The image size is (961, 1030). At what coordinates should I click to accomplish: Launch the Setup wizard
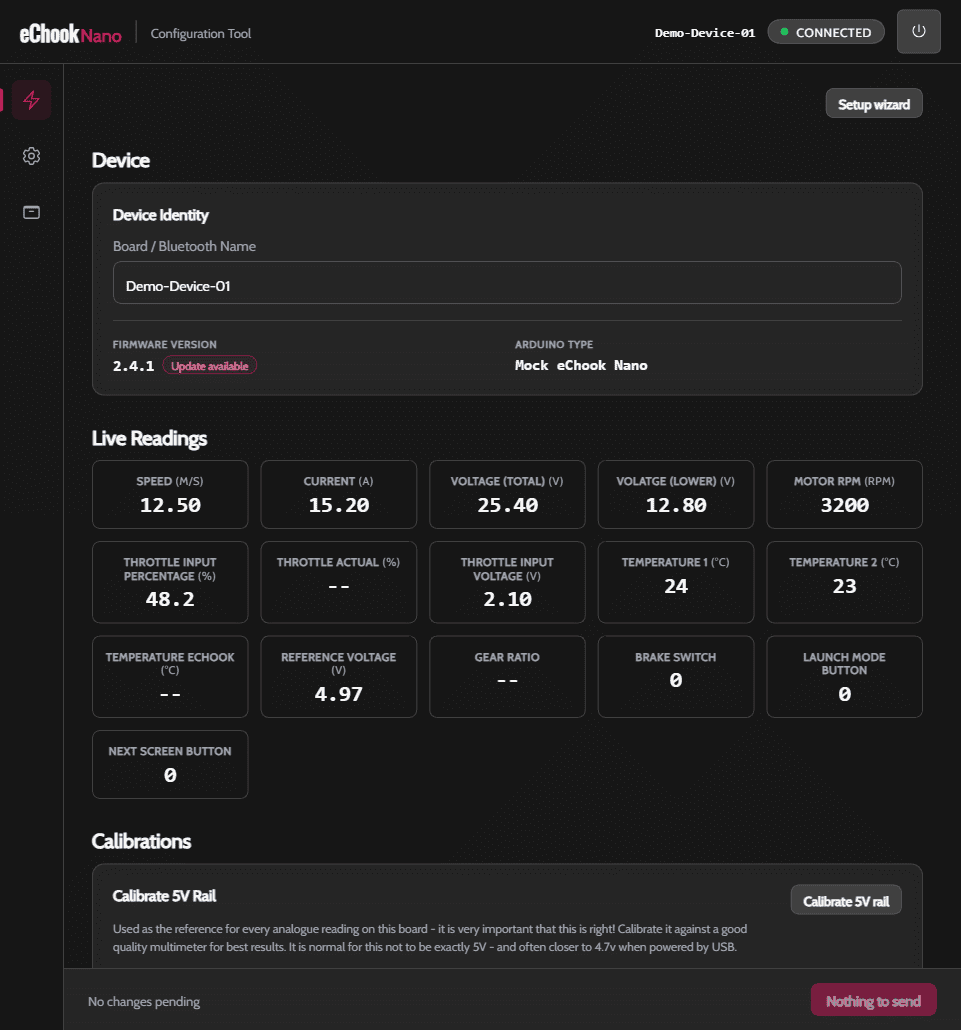874,104
